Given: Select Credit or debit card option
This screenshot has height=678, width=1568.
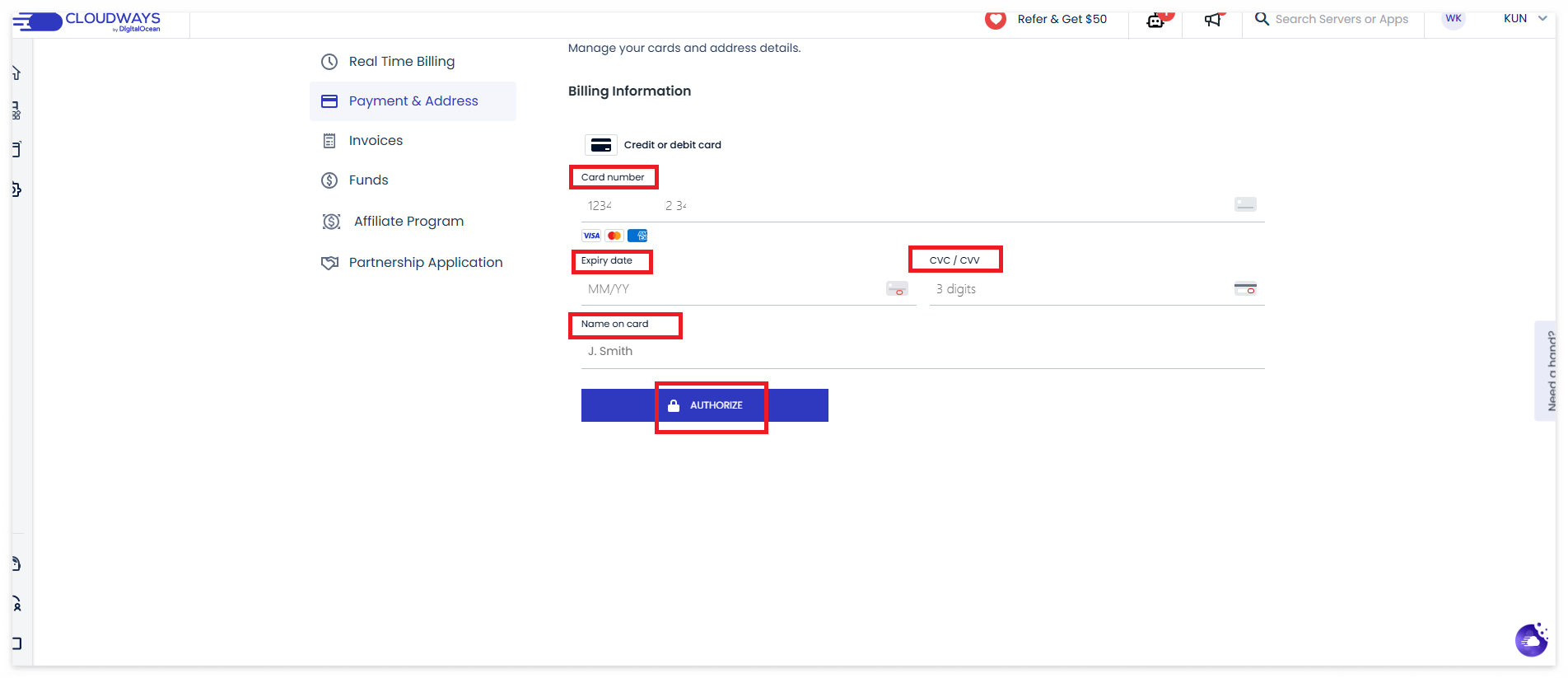Looking at the screenshot, I should click(653, 145).
